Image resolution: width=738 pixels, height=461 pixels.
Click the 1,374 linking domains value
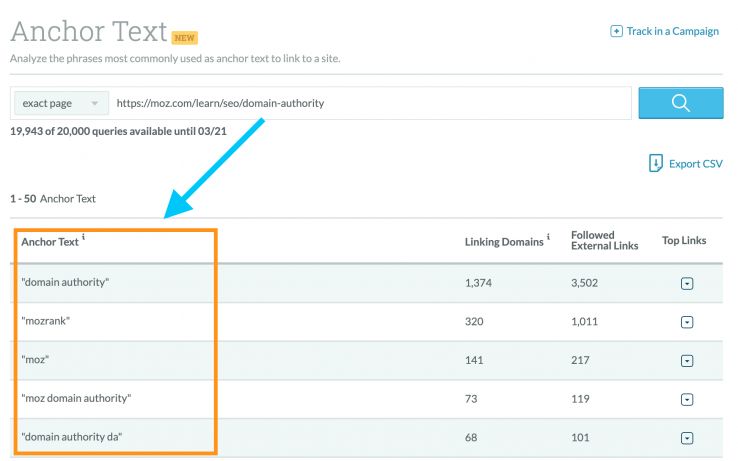click(478, 283)
